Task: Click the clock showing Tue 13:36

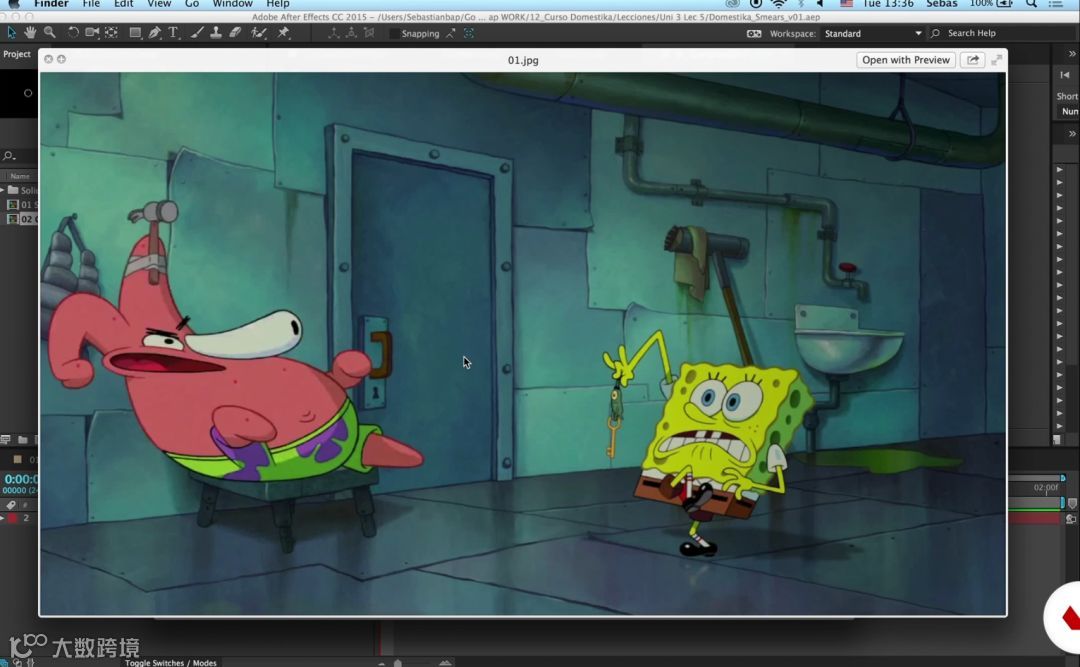Action: coord(888,4)
